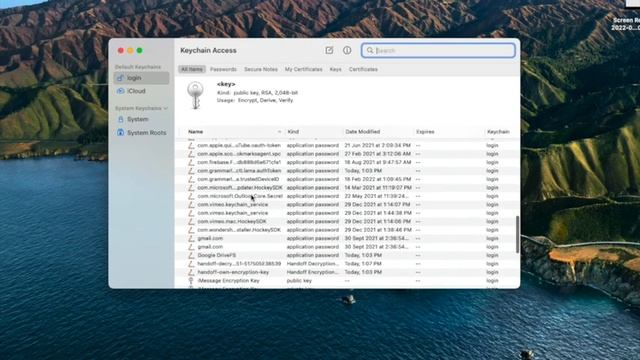Click the large key image in the preview pane

click(195, 95)
